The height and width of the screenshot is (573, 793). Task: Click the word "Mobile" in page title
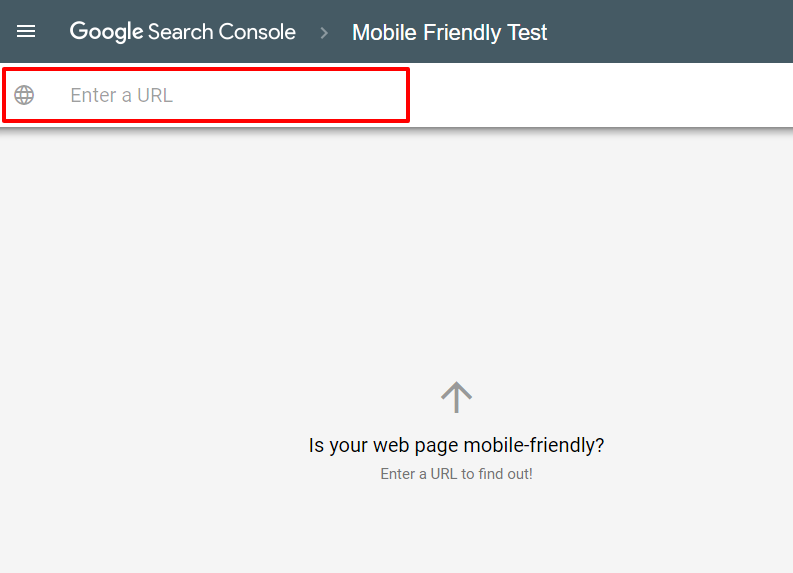coord(383,32)
